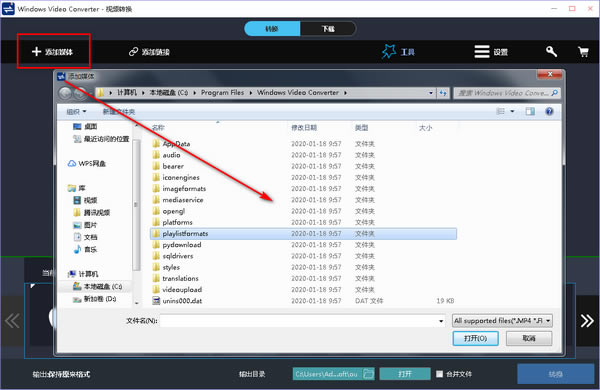Select Local Disk (C:) in sidebar
600x390 pixels.
pos(97,286)
